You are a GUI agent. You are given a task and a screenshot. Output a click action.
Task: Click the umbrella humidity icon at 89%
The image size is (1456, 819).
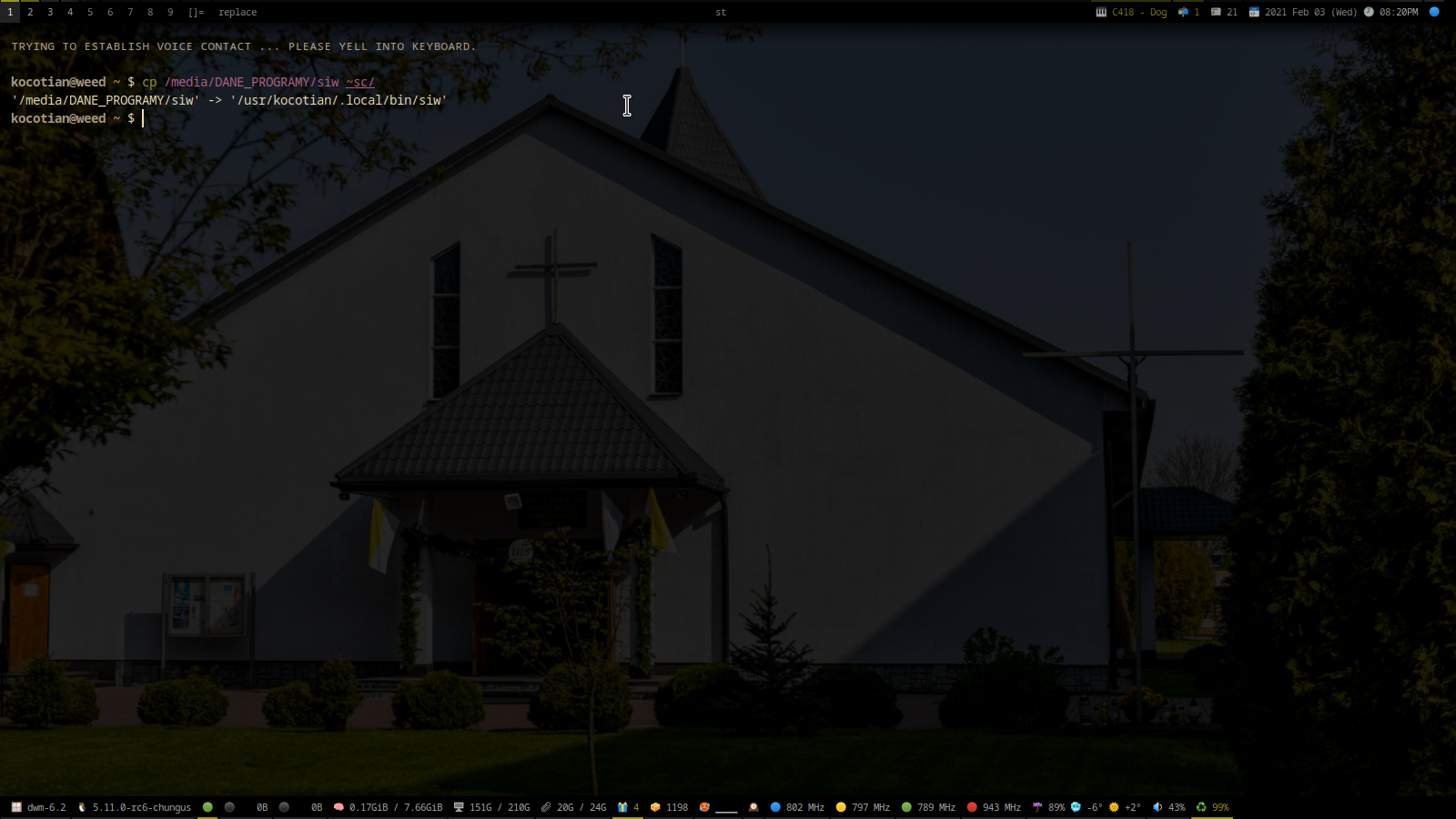(1037, 807)
